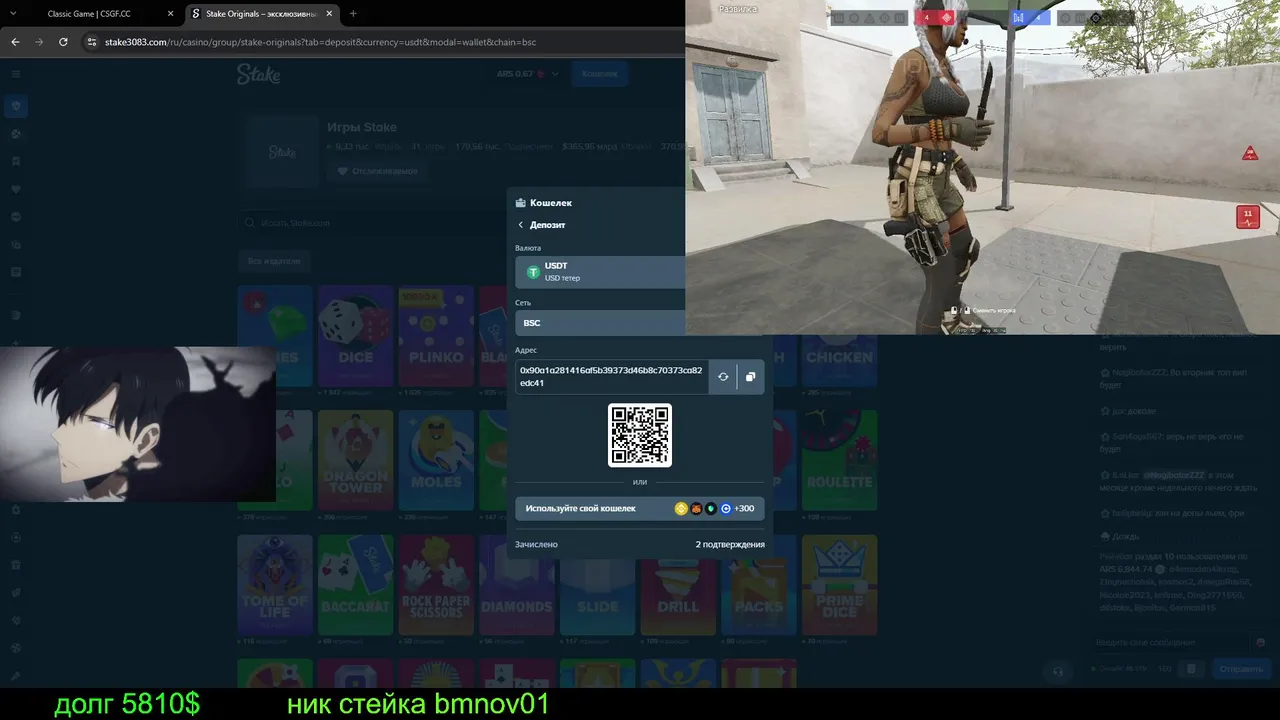Copy the USDT deposit address

(x=750, y=377)
